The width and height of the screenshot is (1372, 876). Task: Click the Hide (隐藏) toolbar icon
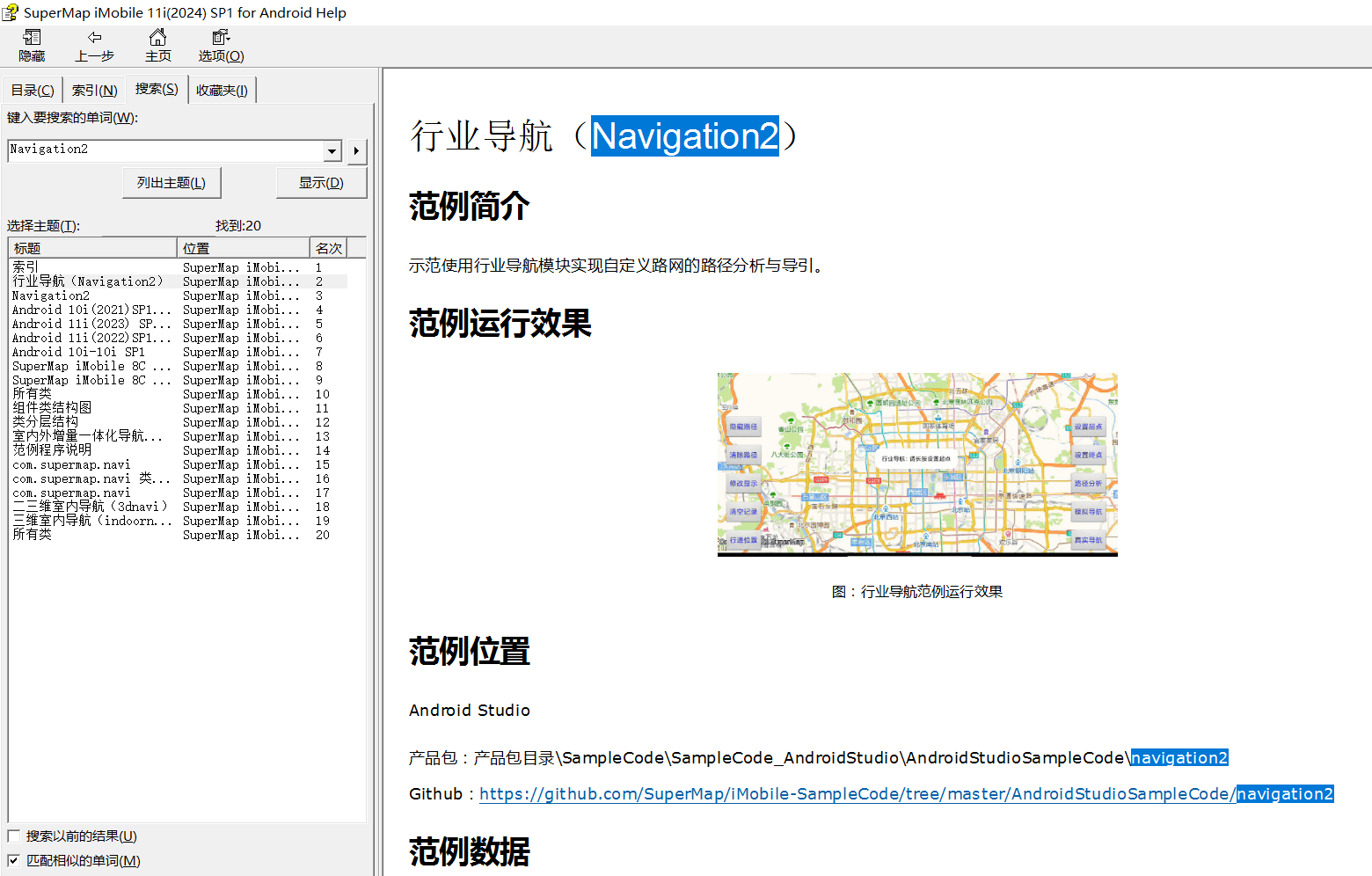point(32,37)
